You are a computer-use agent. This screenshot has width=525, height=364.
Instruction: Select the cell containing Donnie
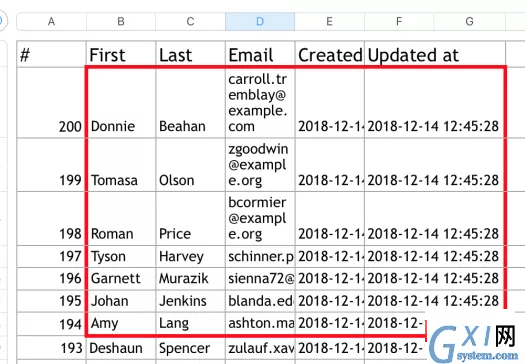pos(121,102)
